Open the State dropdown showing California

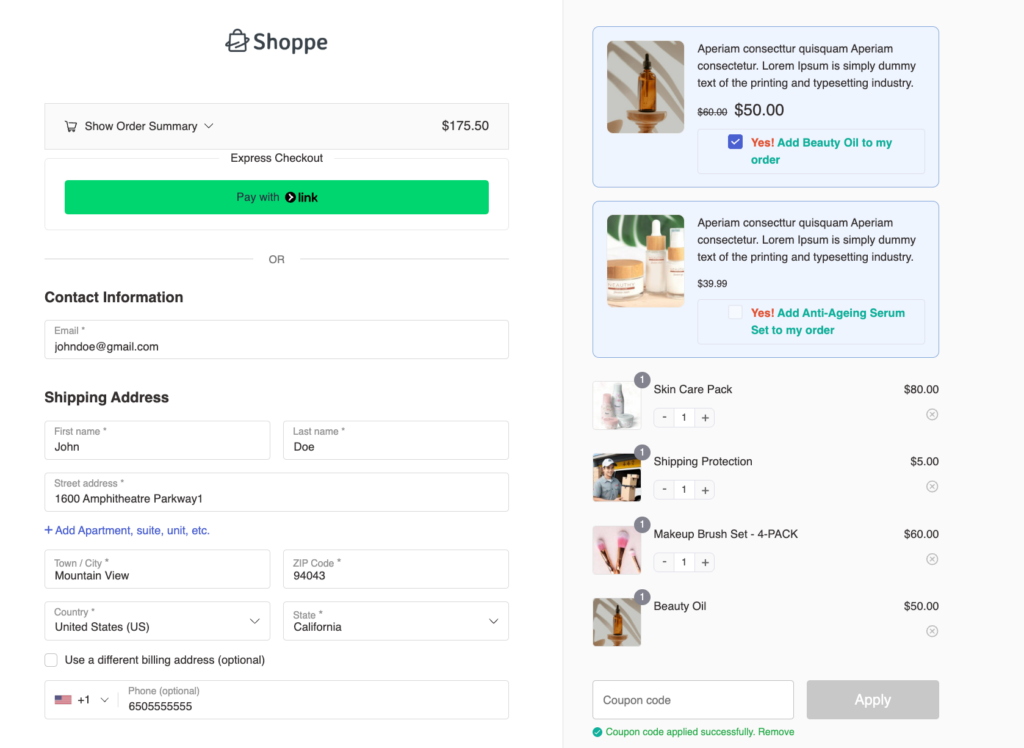click(x=396, y=621)
